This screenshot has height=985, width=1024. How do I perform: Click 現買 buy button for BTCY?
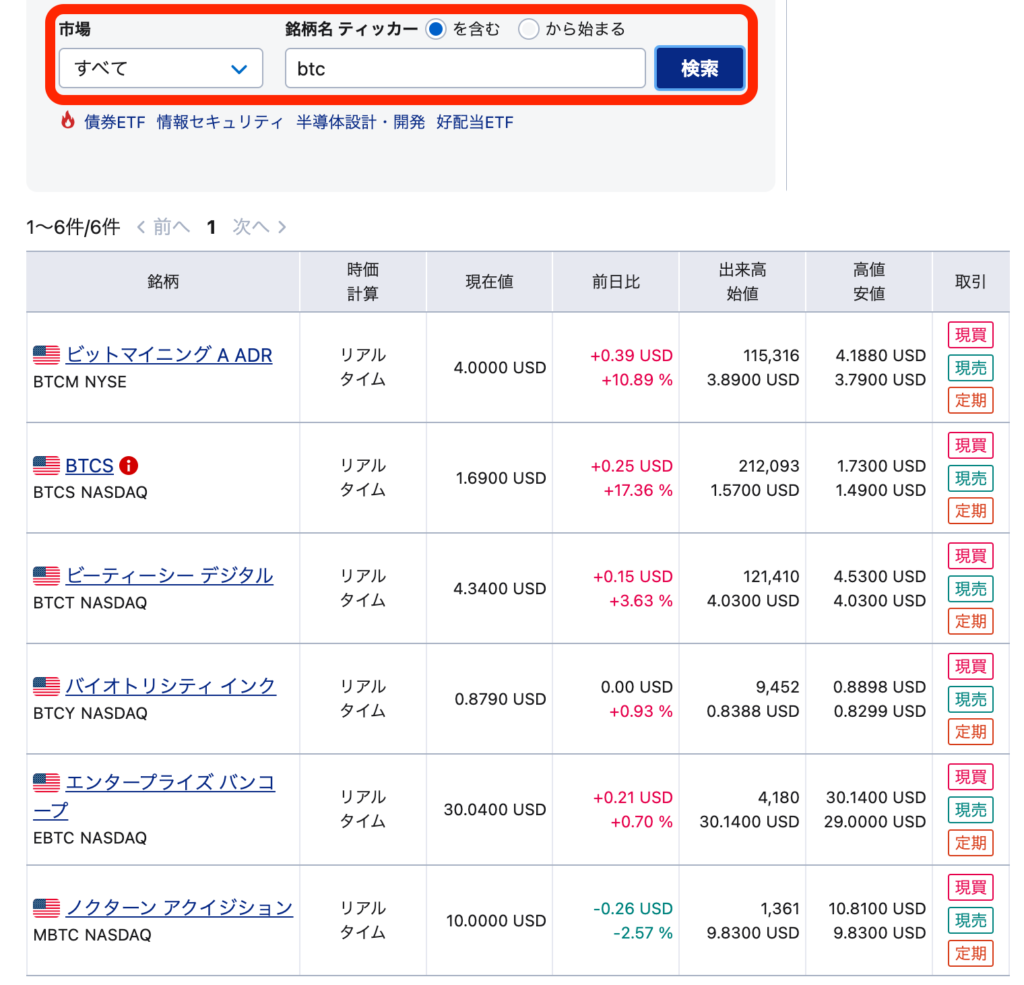click(970, 666)
